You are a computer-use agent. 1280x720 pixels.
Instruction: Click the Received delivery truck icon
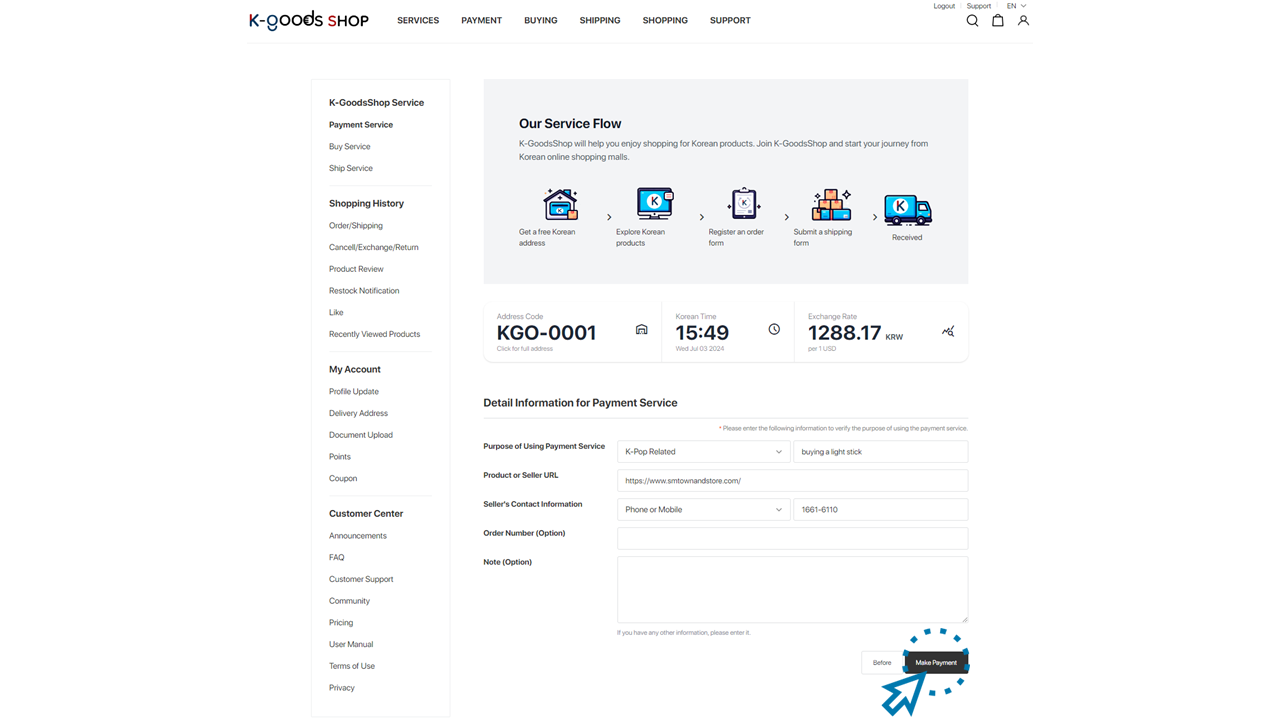pyautogui.click(x=907, y=209)
